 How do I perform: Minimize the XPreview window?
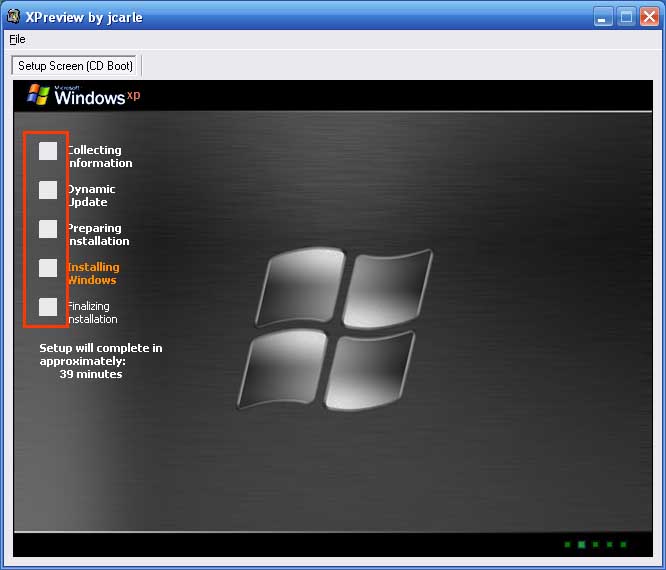(x=603, y=17)
